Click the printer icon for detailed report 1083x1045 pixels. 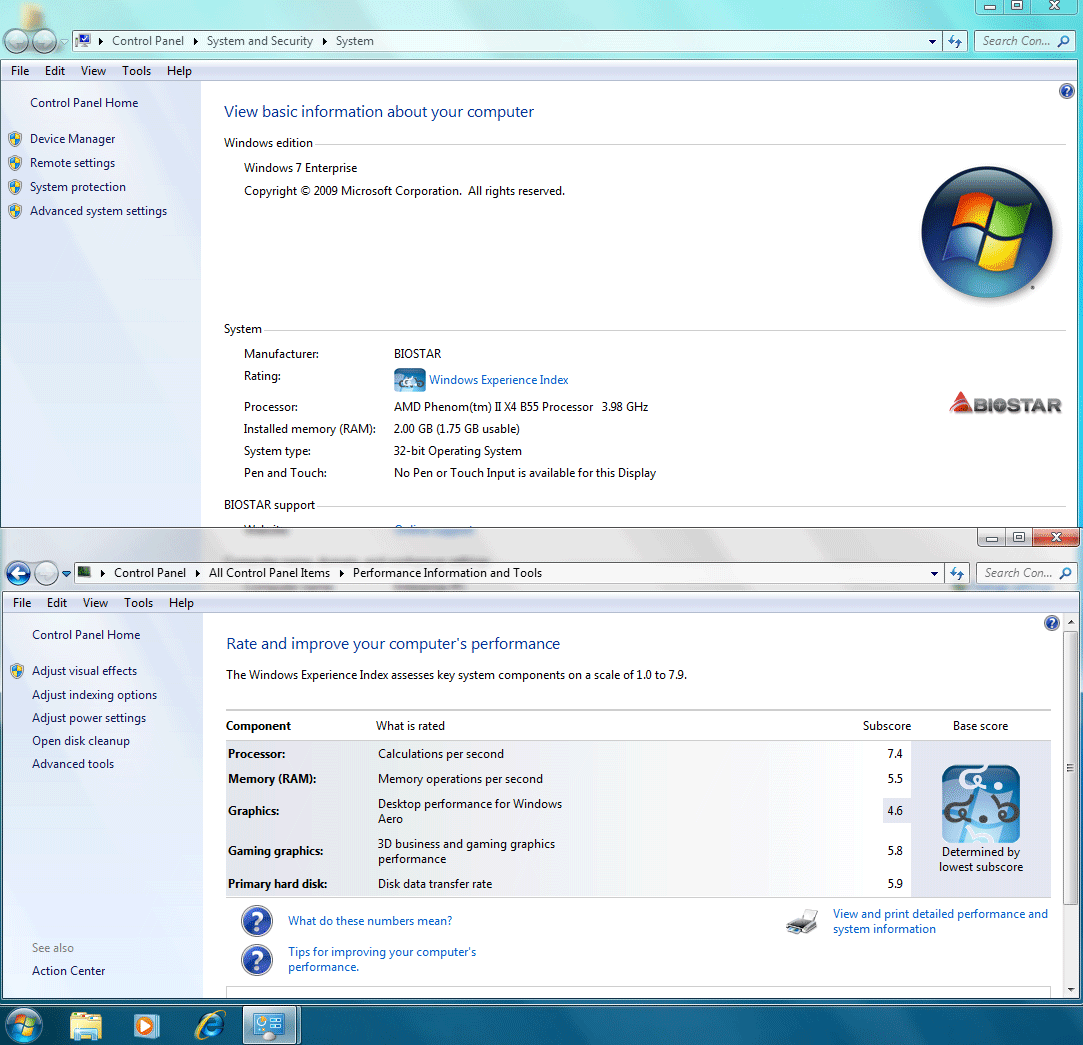802,921
